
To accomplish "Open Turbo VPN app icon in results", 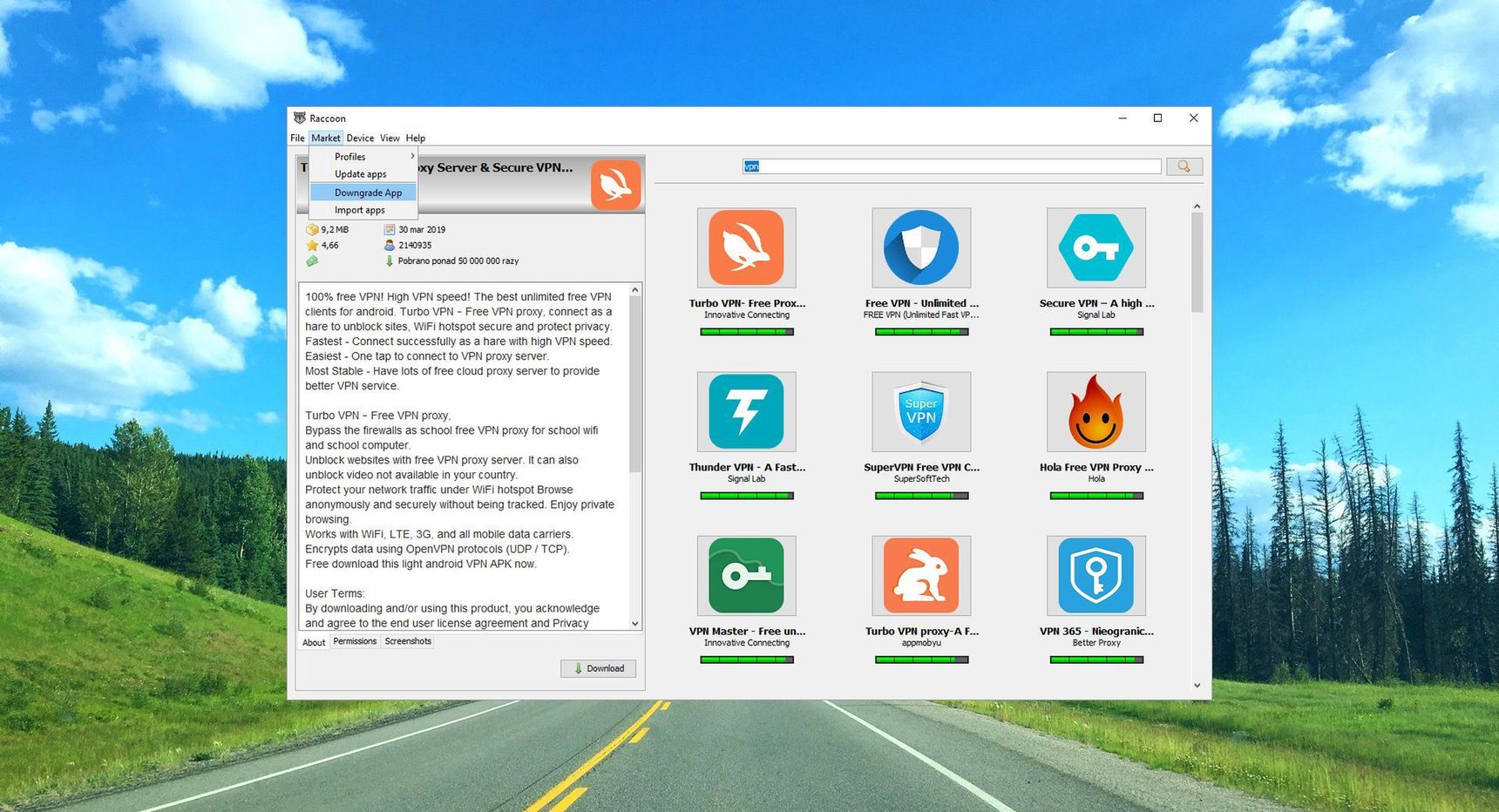I will 746,247.
